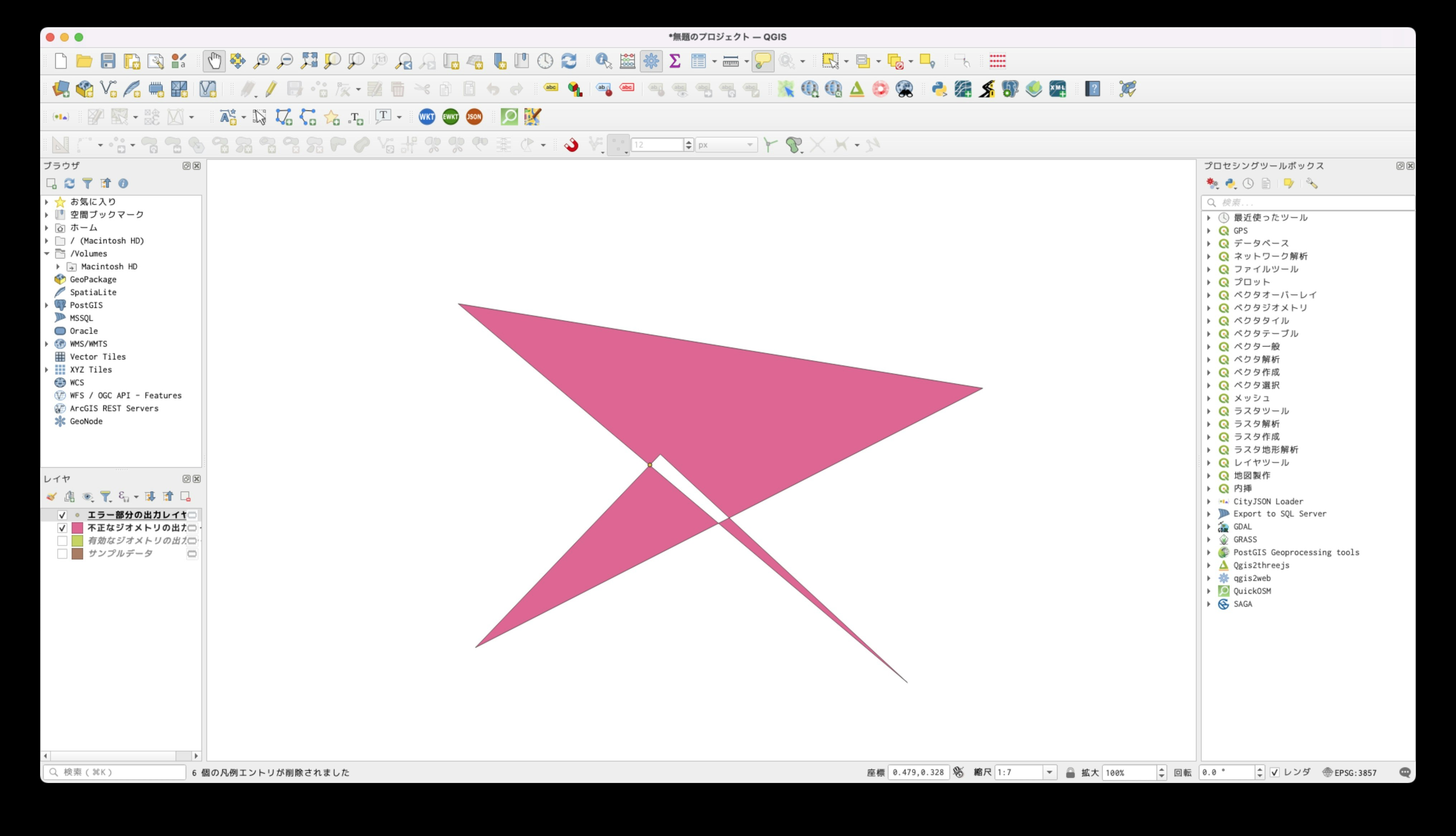Filter the Browser panel tree
The width and height of the screenshot is (1456, 836).
point(87,183)
